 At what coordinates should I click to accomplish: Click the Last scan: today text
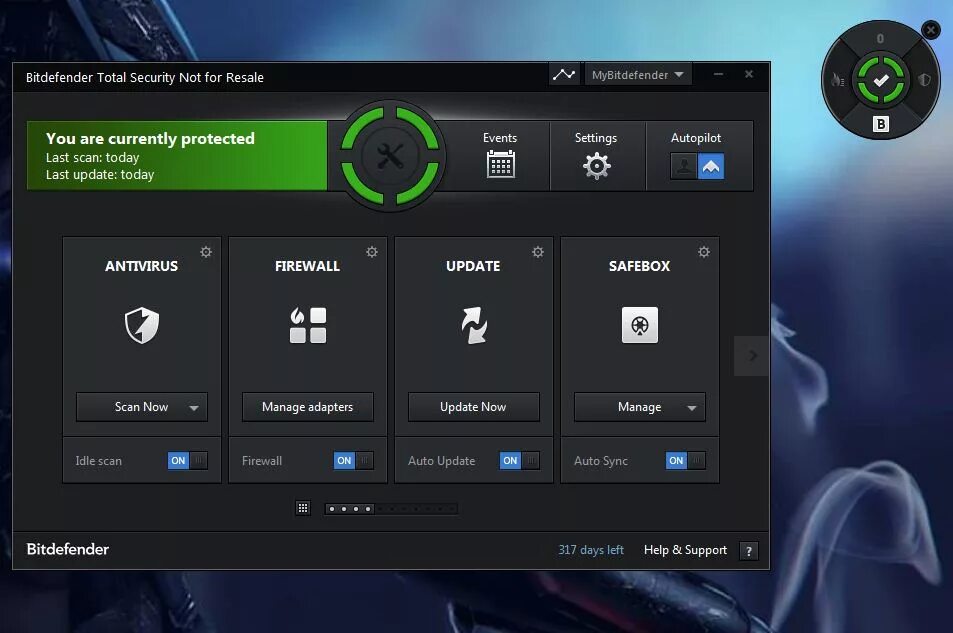click(92, 157)
